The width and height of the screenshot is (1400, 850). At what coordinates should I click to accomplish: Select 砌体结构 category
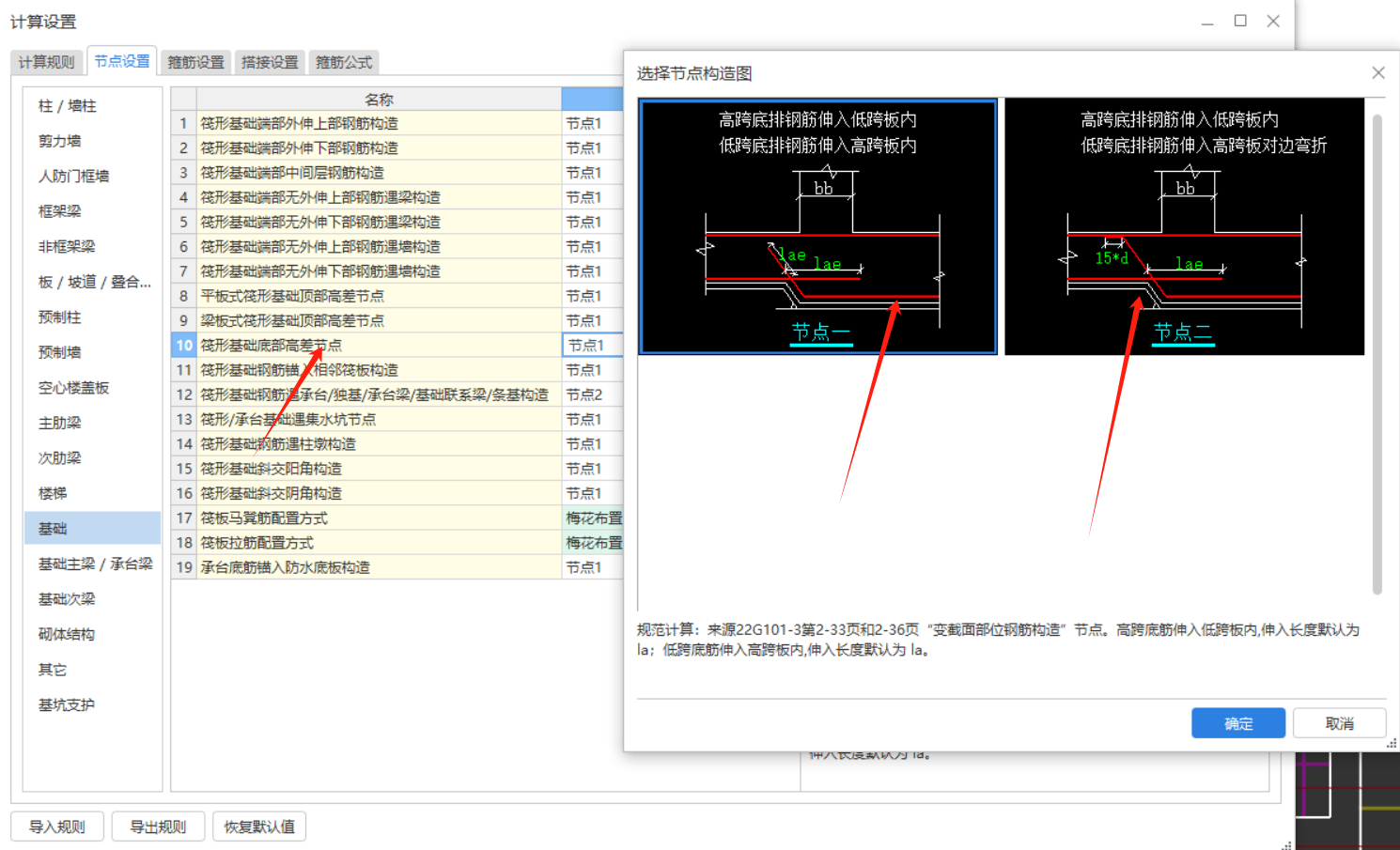(x=92, y=634)
